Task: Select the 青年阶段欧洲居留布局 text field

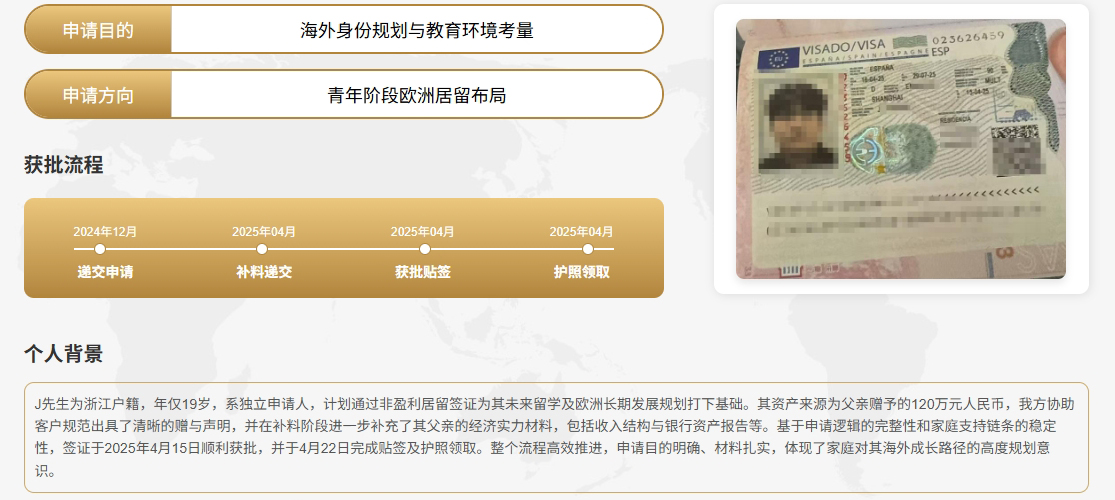Action: [x=417, y=94]
